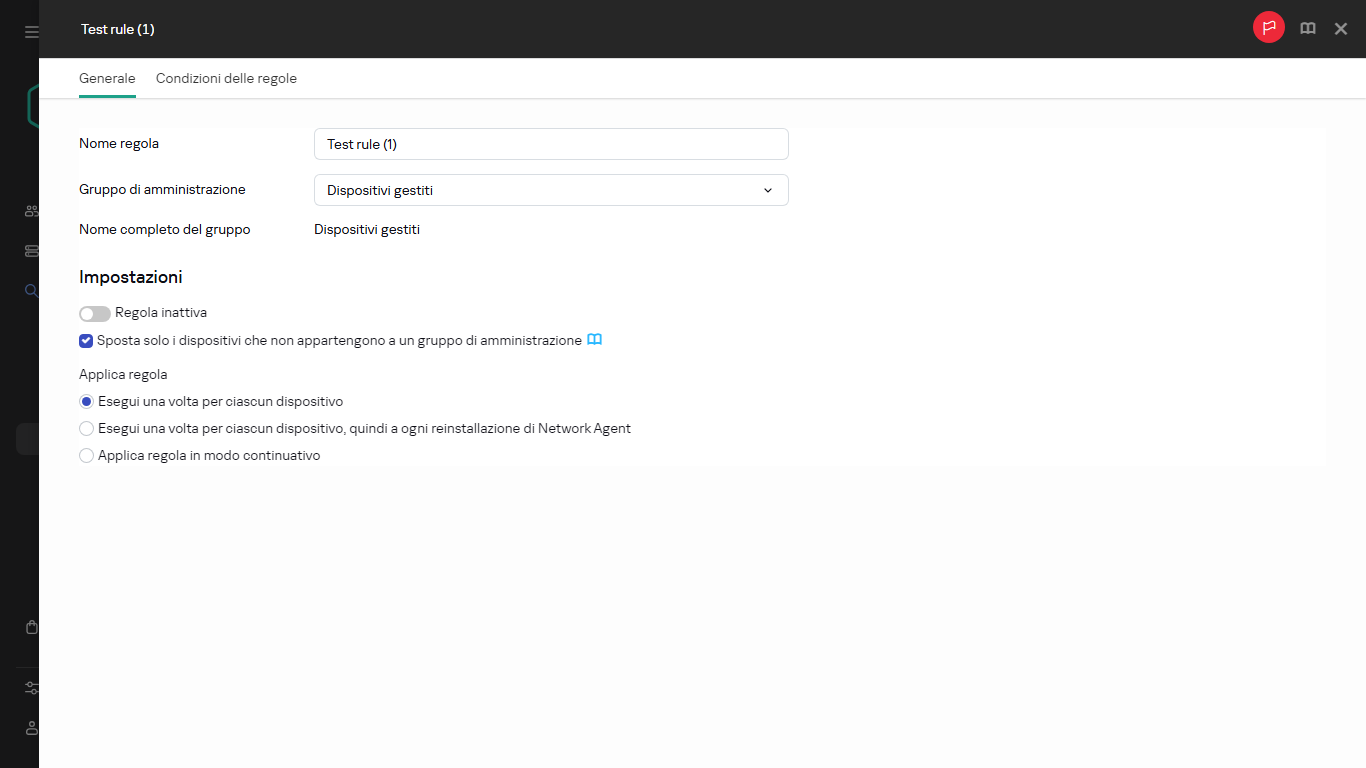Click the "Nome regola" text field
This screenshot has height=768, width=1366.
(x=551, y=144)
